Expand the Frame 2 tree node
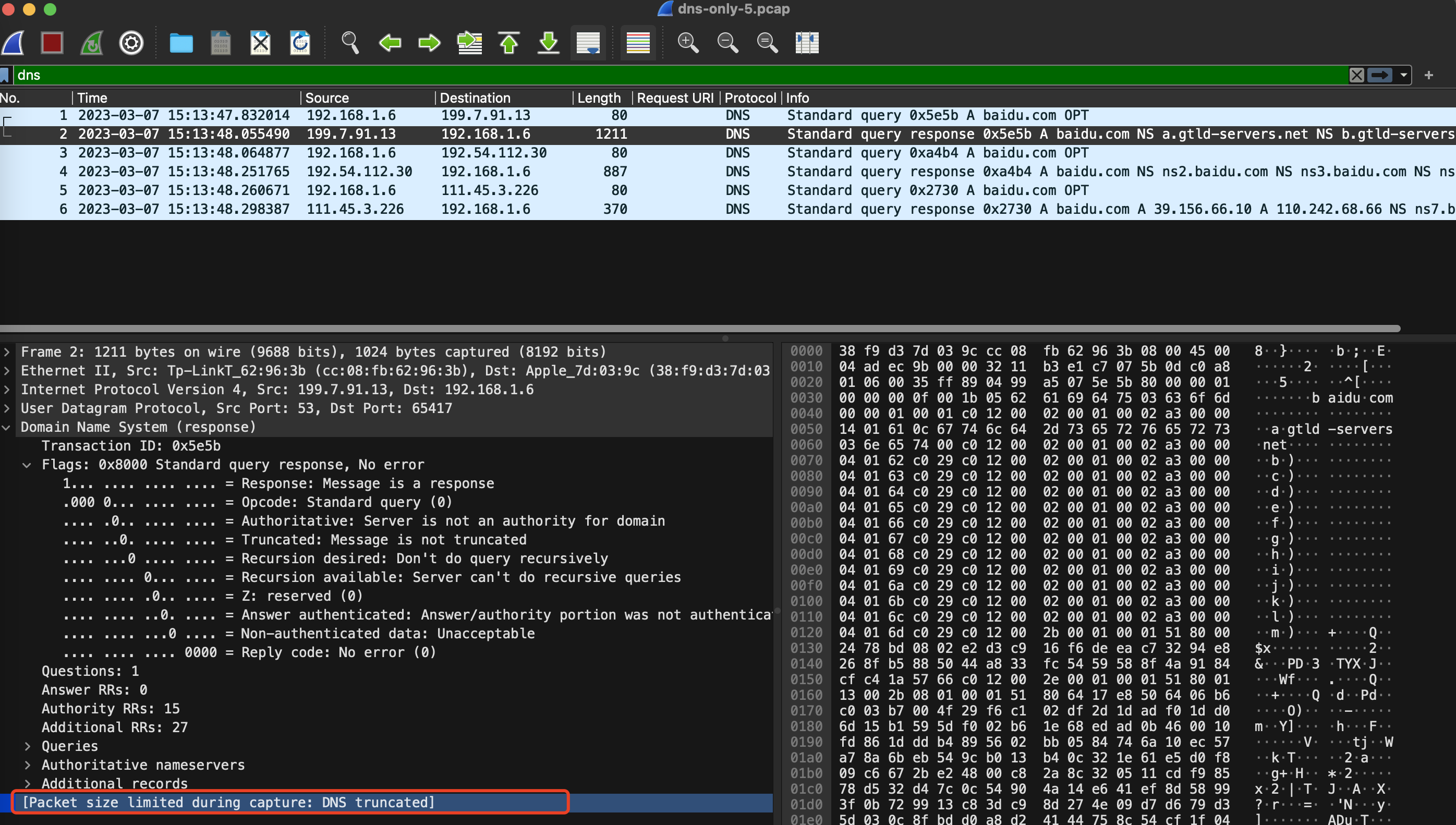Viewport: 1456px width, 825px height. (x=6, y=352)
